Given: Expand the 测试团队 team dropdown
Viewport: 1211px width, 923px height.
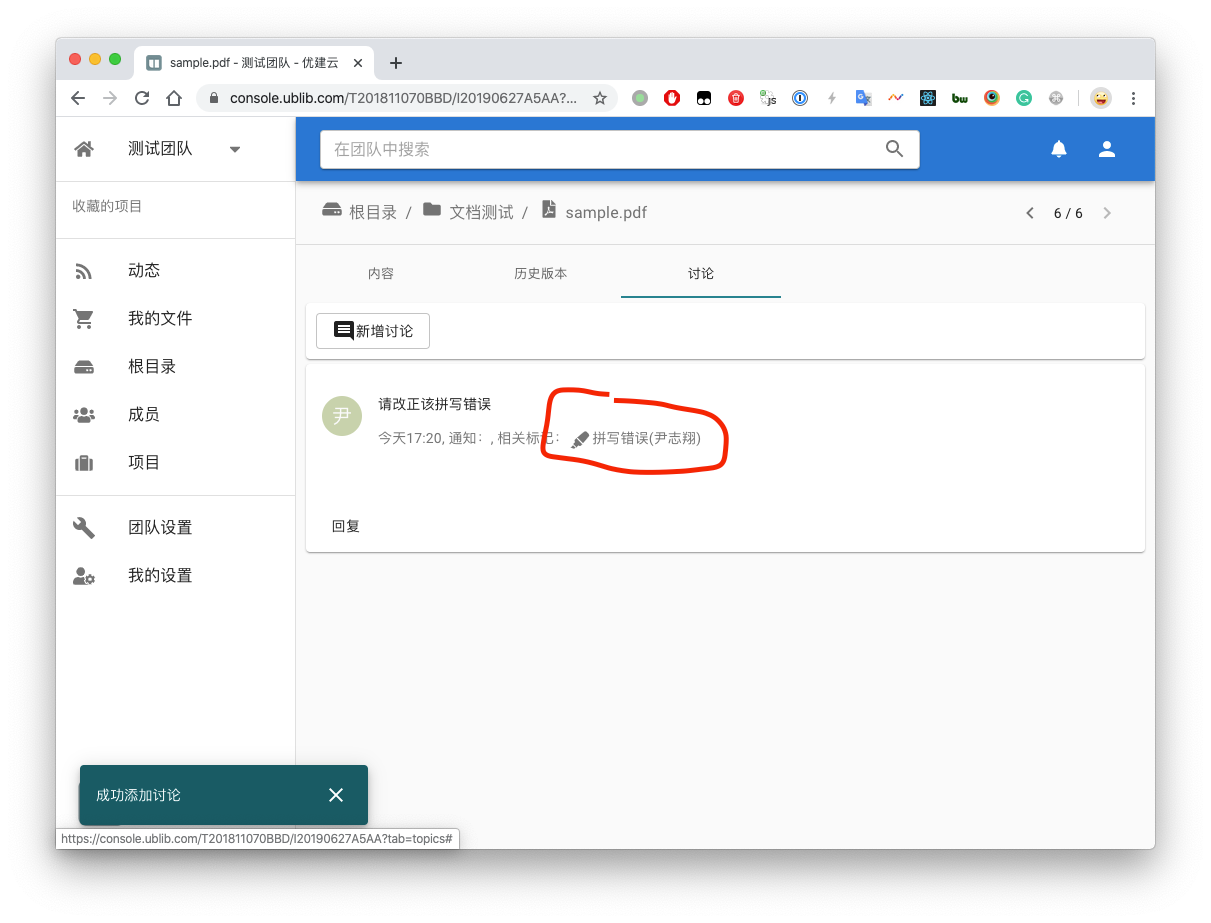Looking at the screenshot, I should (x=235, y=149).
